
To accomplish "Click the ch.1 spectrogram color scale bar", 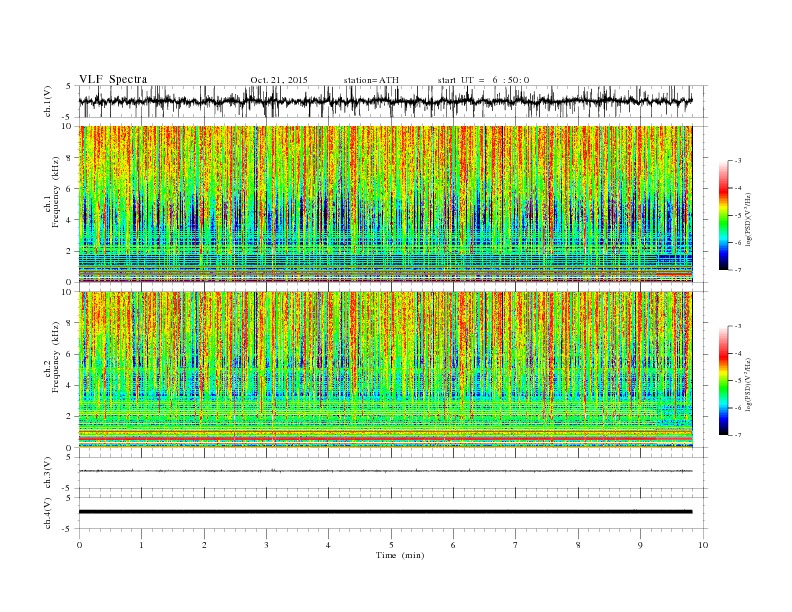I will tap(723, 215).
